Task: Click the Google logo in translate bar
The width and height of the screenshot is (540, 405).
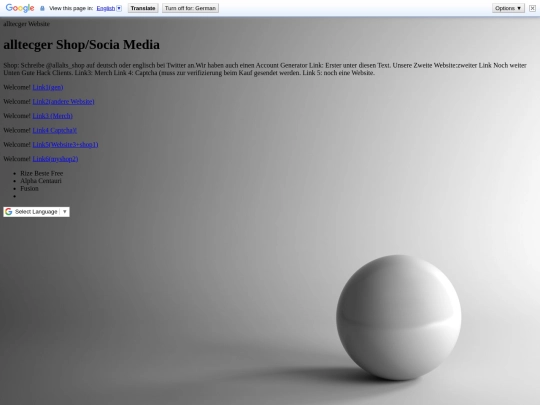Action: 20,8
